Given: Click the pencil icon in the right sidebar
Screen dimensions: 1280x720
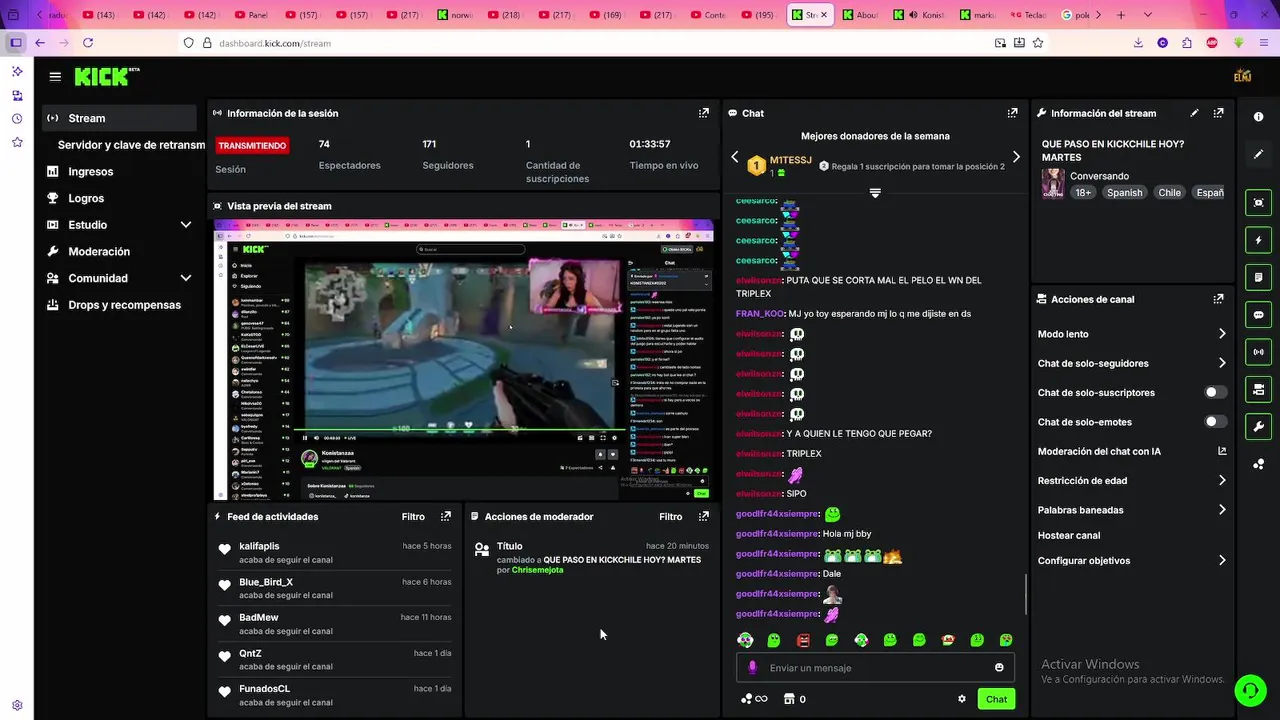Looking at the screenshot, I should point(1258,154).
